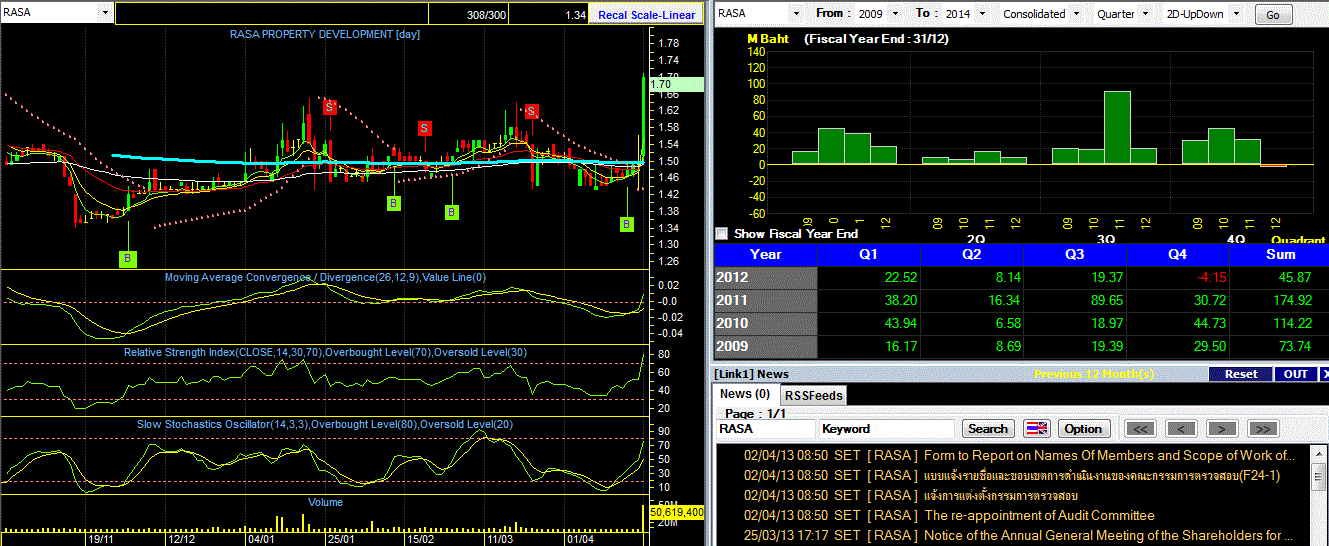Go to the next news page (>)
This screenshot has height=546, width=1329.
(x=1222, y=428)
